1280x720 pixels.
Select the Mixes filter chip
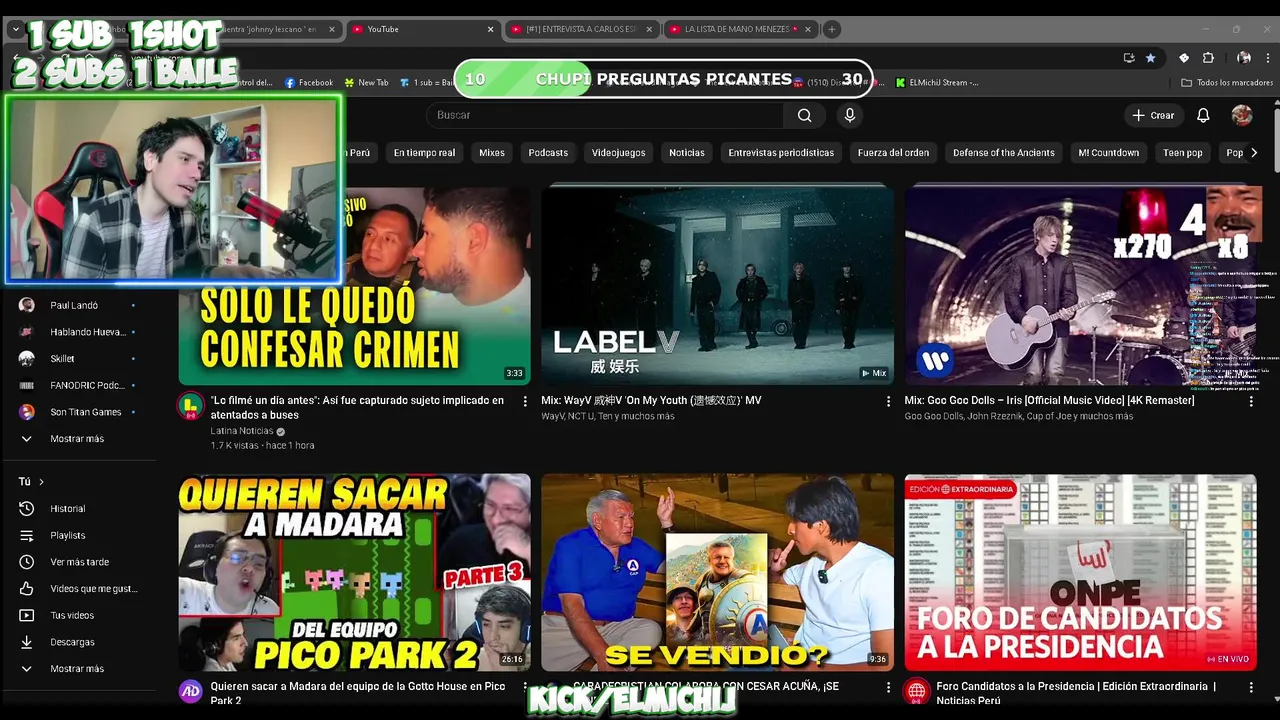(492, 153)
